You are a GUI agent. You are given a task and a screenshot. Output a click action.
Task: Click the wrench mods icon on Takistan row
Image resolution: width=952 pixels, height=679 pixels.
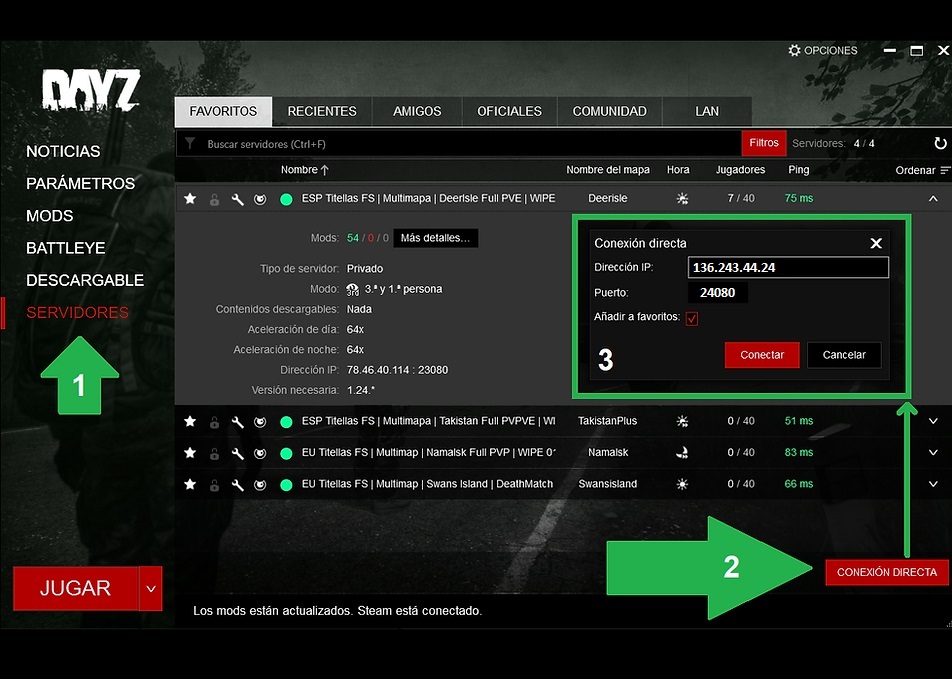coord(237,421)
